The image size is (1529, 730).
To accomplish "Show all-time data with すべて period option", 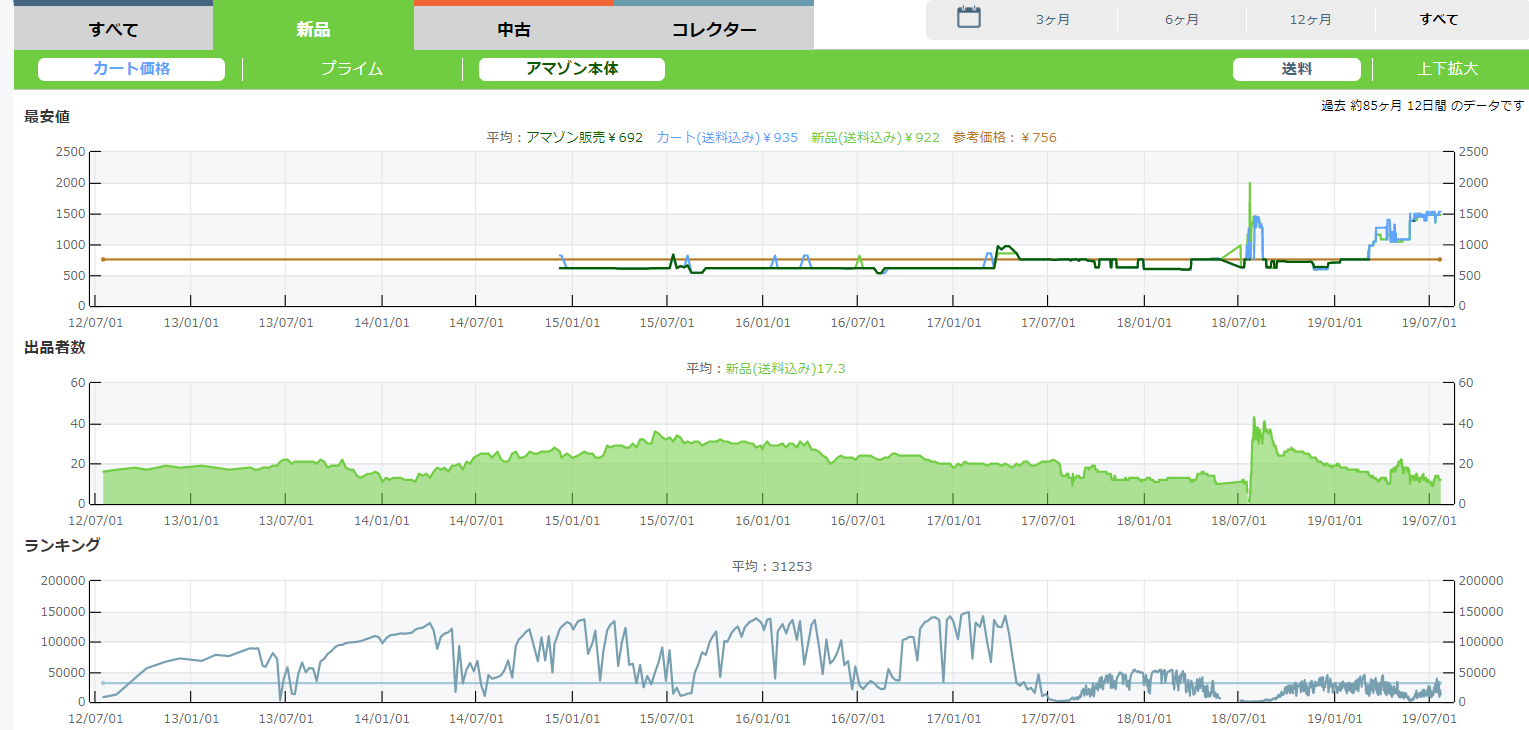I will [1439, 20].
